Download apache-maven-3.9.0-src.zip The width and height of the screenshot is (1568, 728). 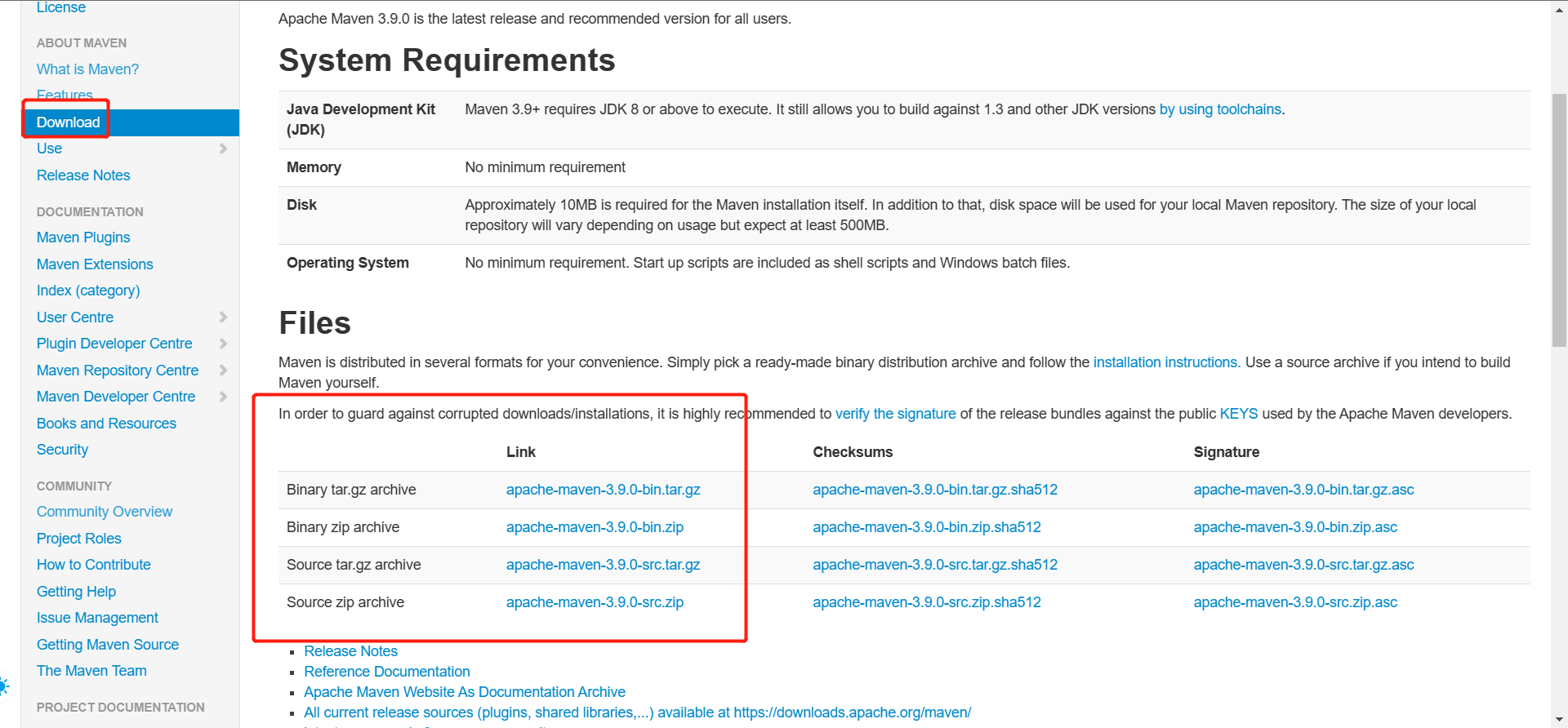595,602
